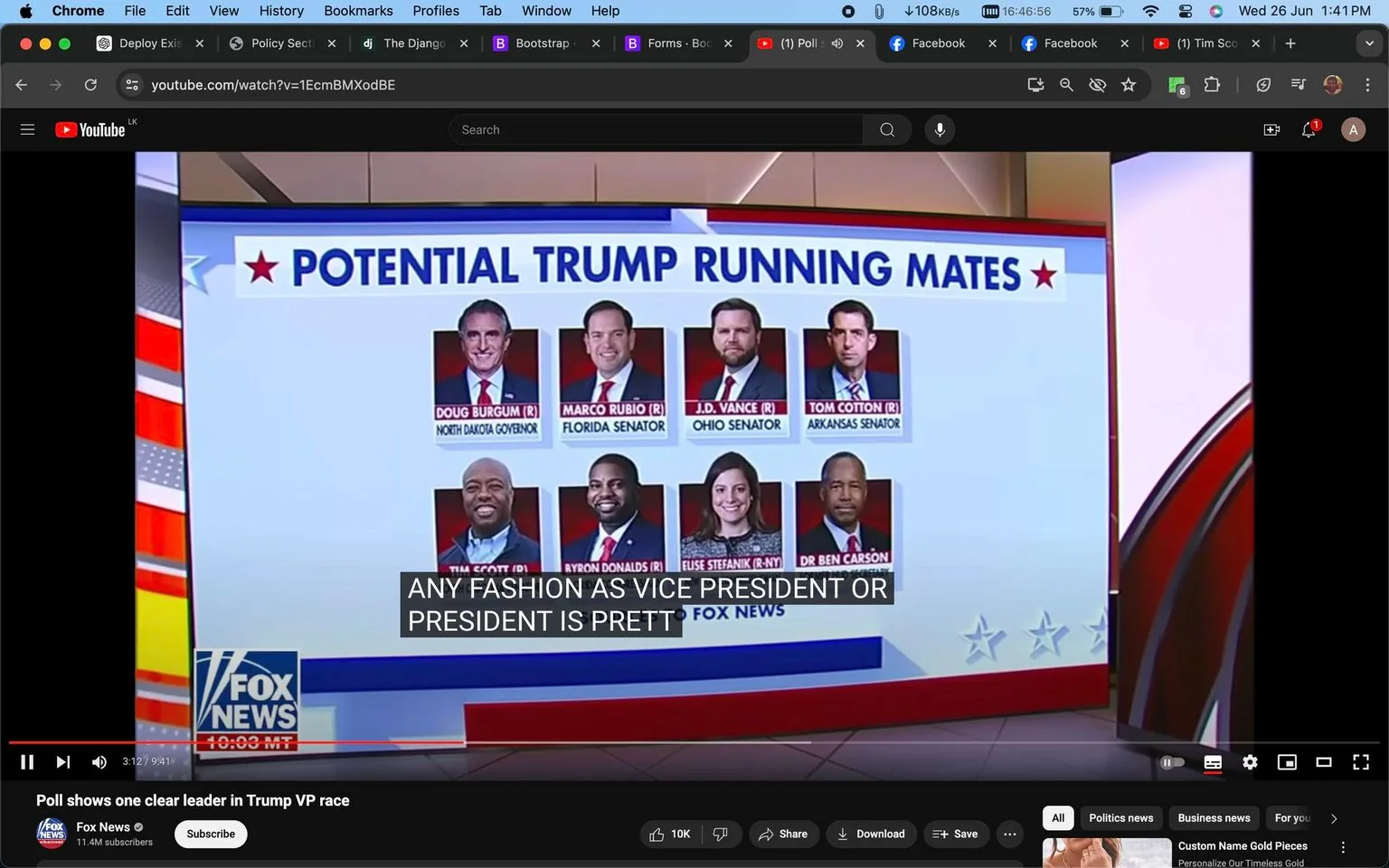This screenshot has height=868, width=1389.
Task: Open more actions three-dot menu
Action: [1010, 834]
